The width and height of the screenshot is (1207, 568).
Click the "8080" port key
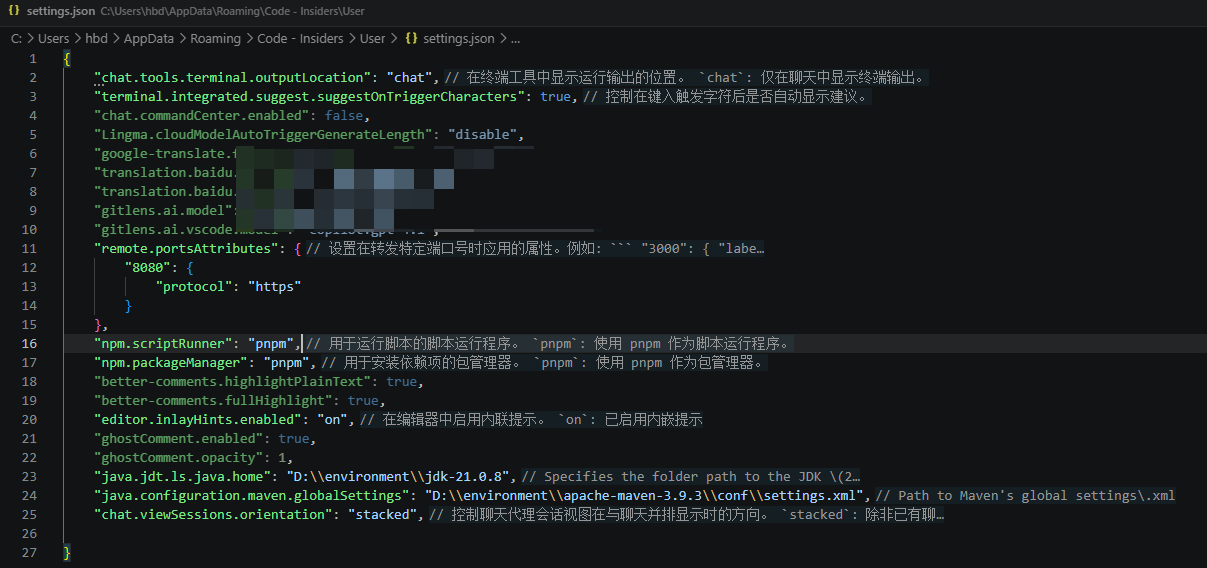(148, 267)
